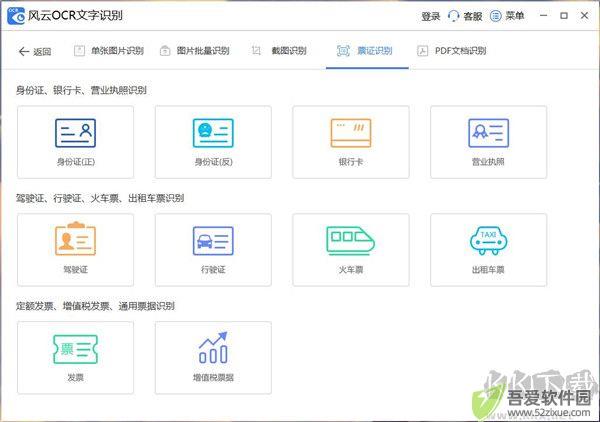Viewport: 600px width, 422px height.
Task: Click the 火车票 label
Action: [351, 270]
